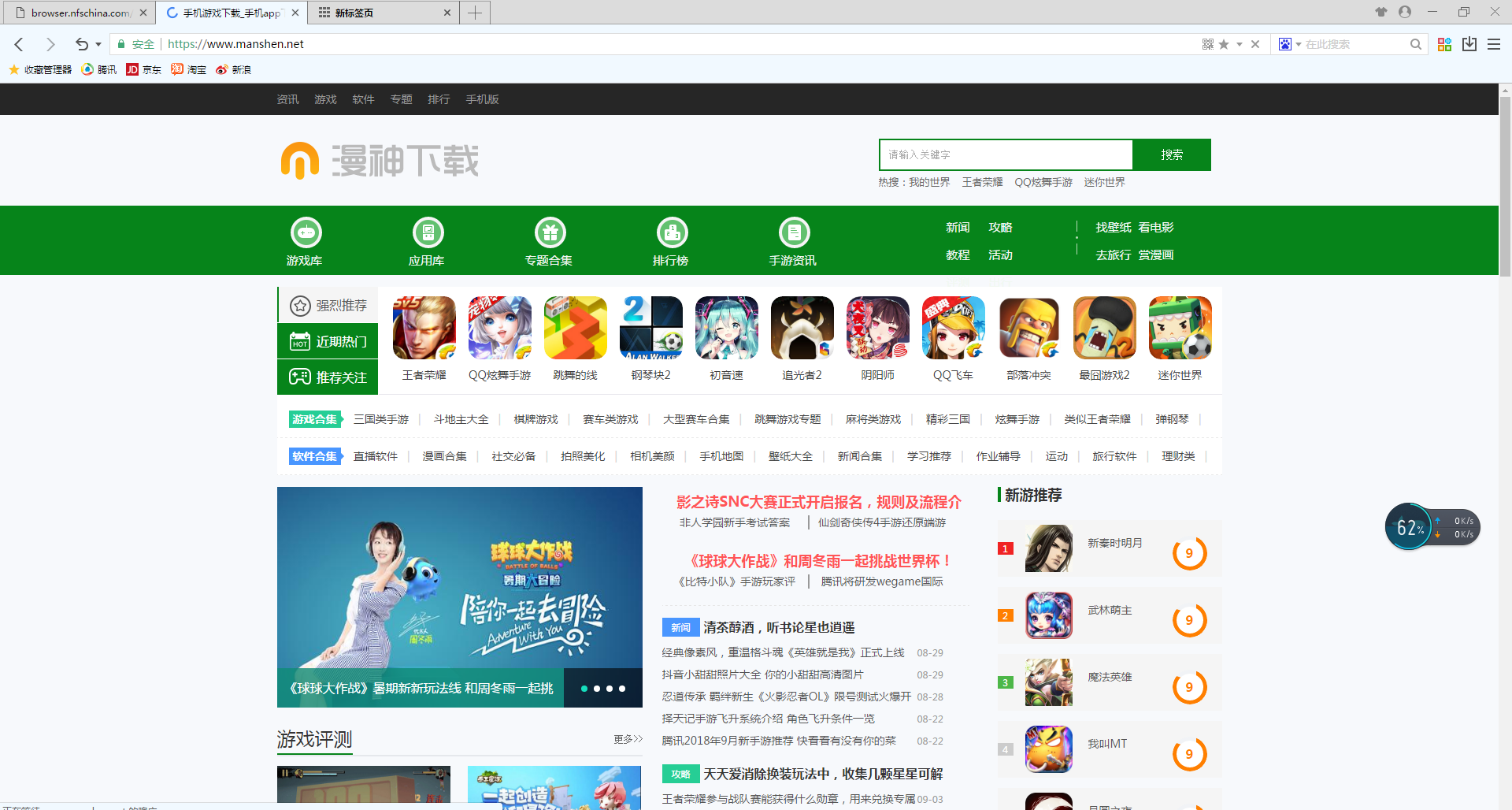
Task: Click the 球球大作战 carousel banner
Action: (460, 596)
